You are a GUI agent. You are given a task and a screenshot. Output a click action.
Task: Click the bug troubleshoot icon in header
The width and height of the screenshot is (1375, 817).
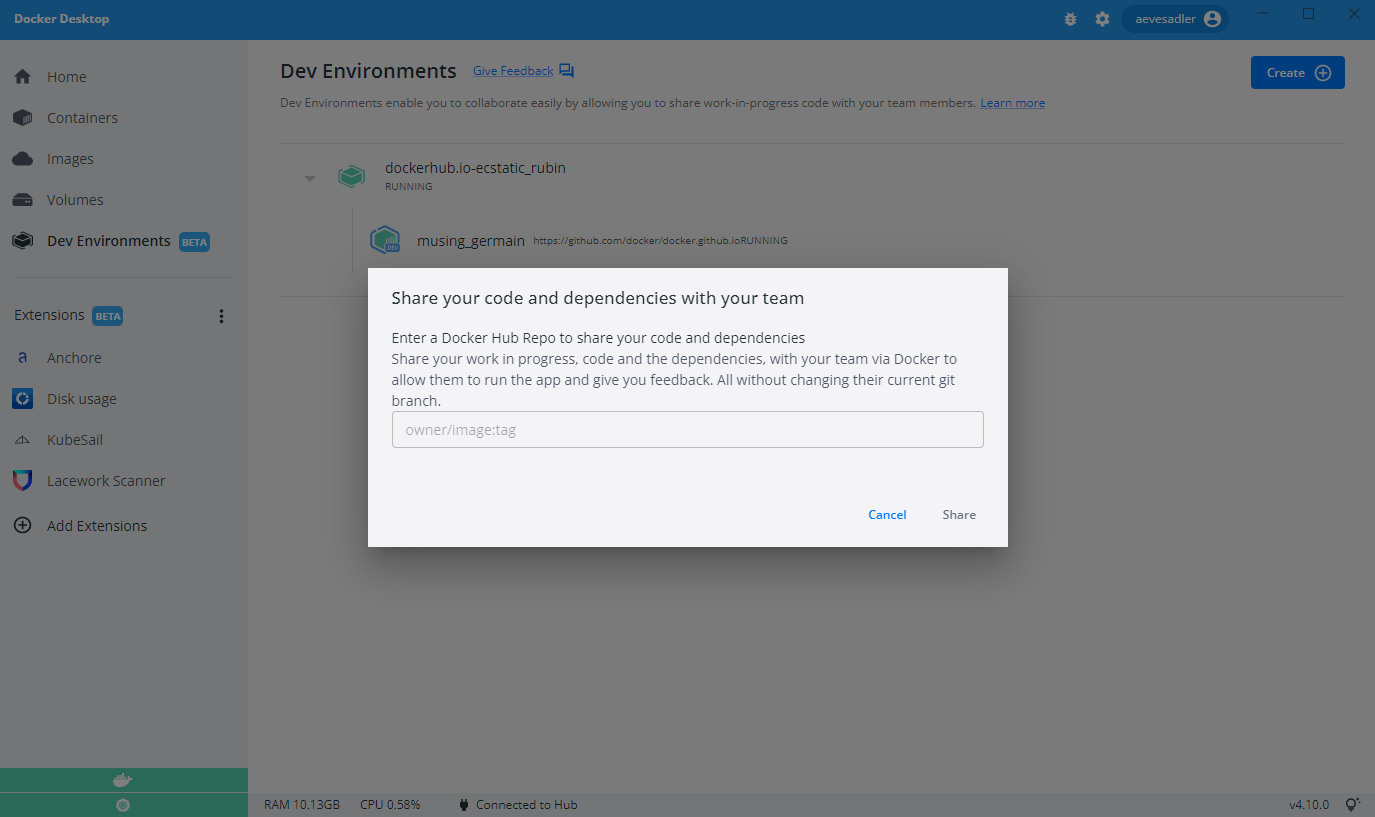point(1071,19)
